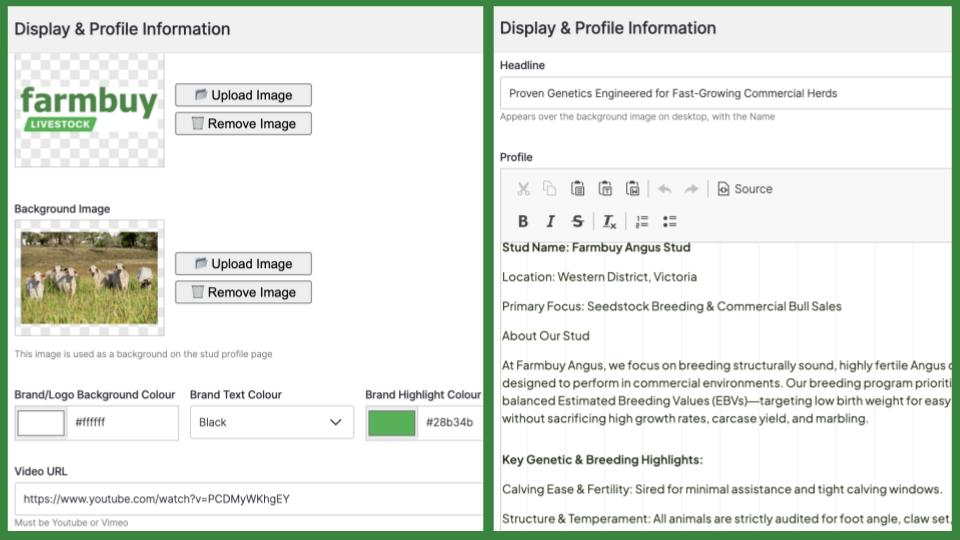Click the 'Background Image' label

point(62,209)
